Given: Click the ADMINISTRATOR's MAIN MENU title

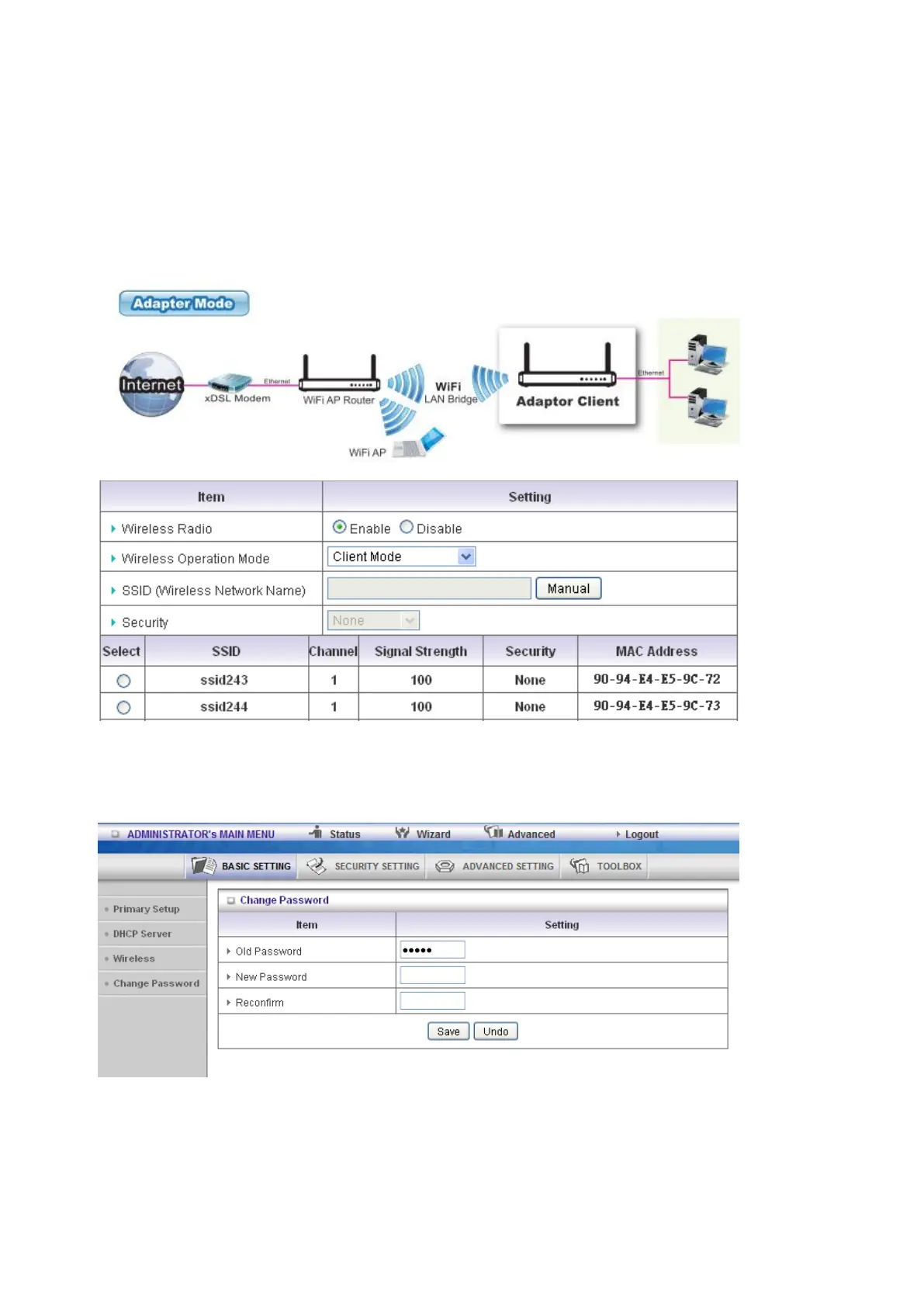Looking at the screenshot, I should tap(201, 834).
